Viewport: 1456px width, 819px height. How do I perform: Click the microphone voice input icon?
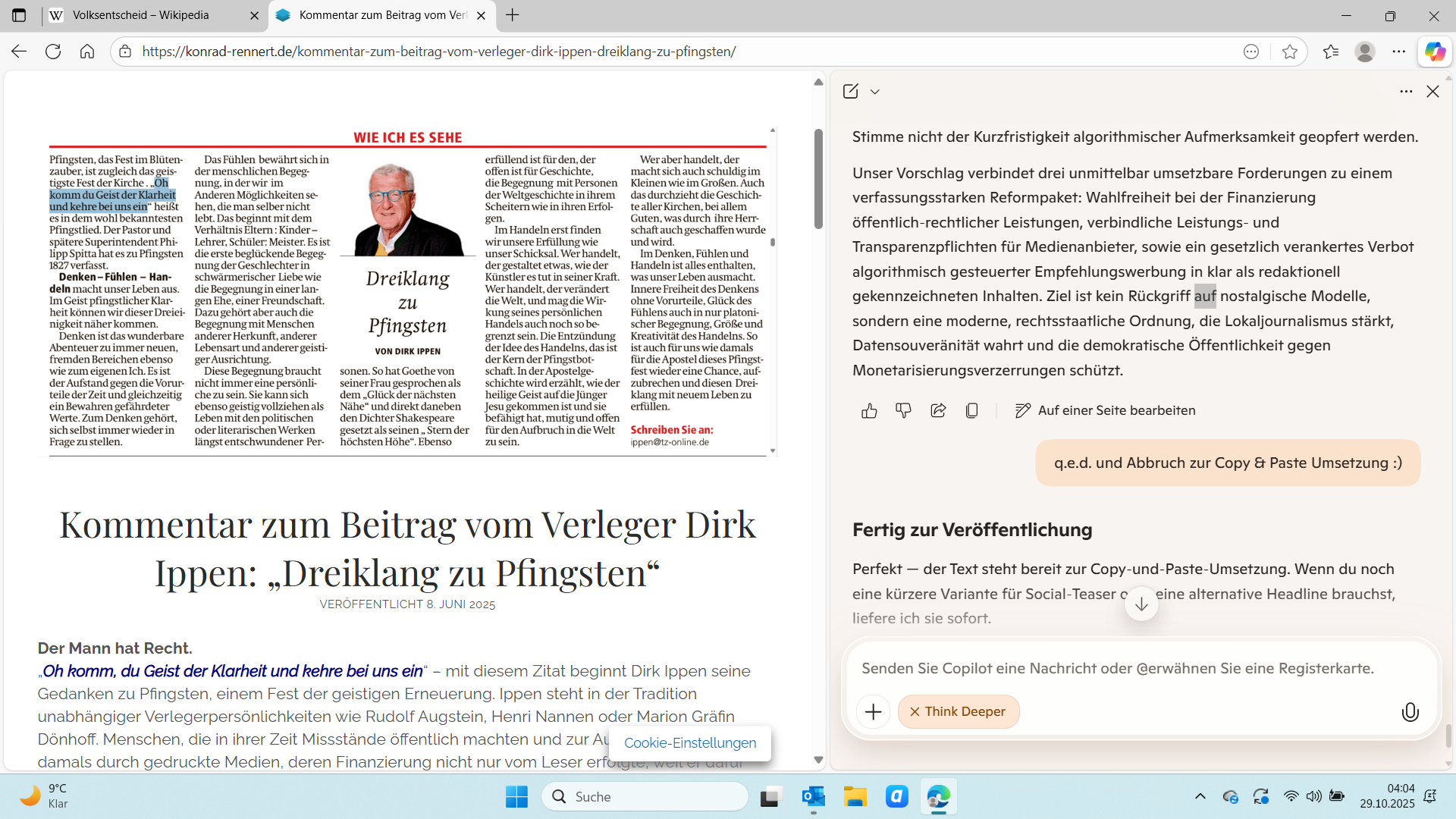click(1410, 712)
